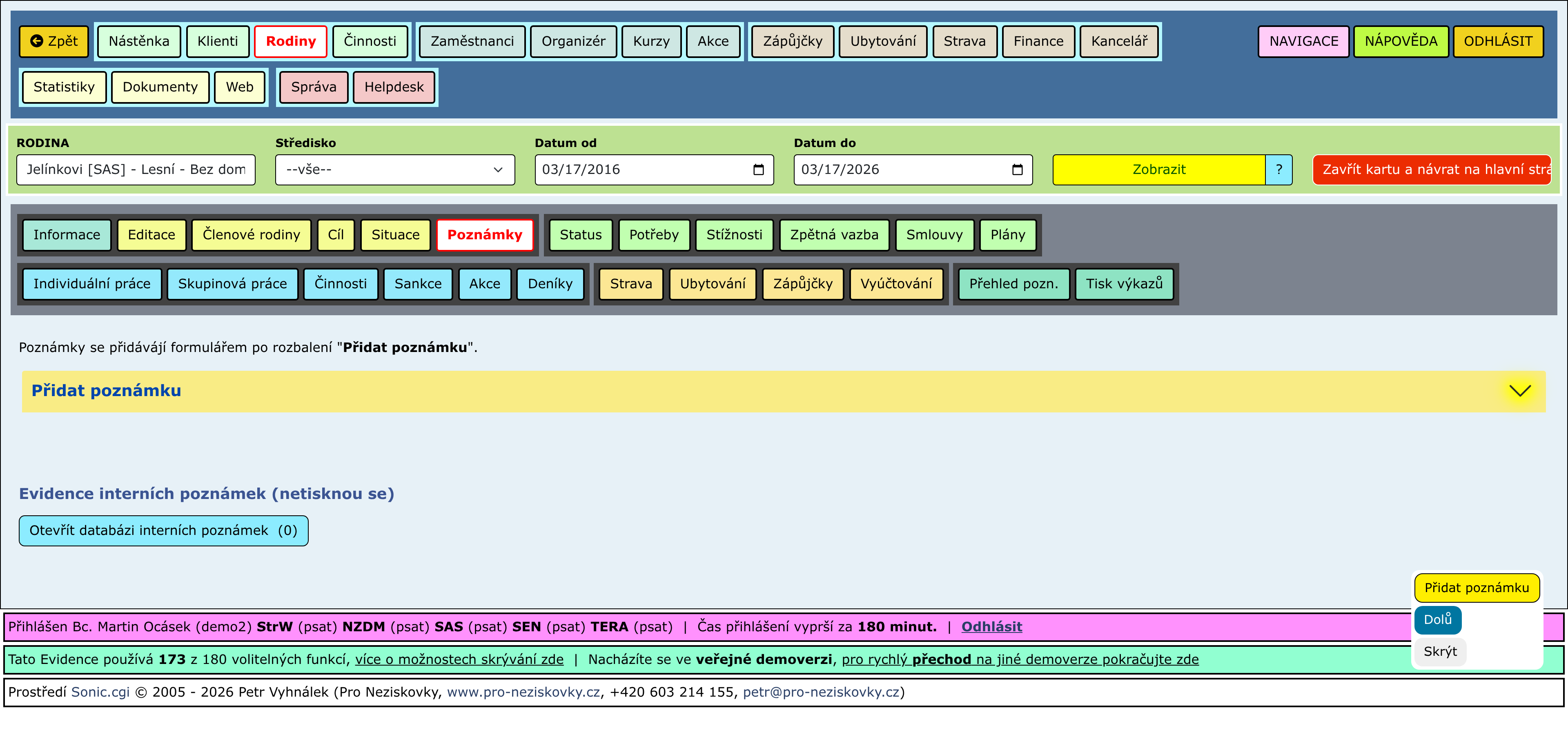This screenshot has height=735, width=1568.
Task: Click the floating Dolů button
Action: [x=1437, y=619]
